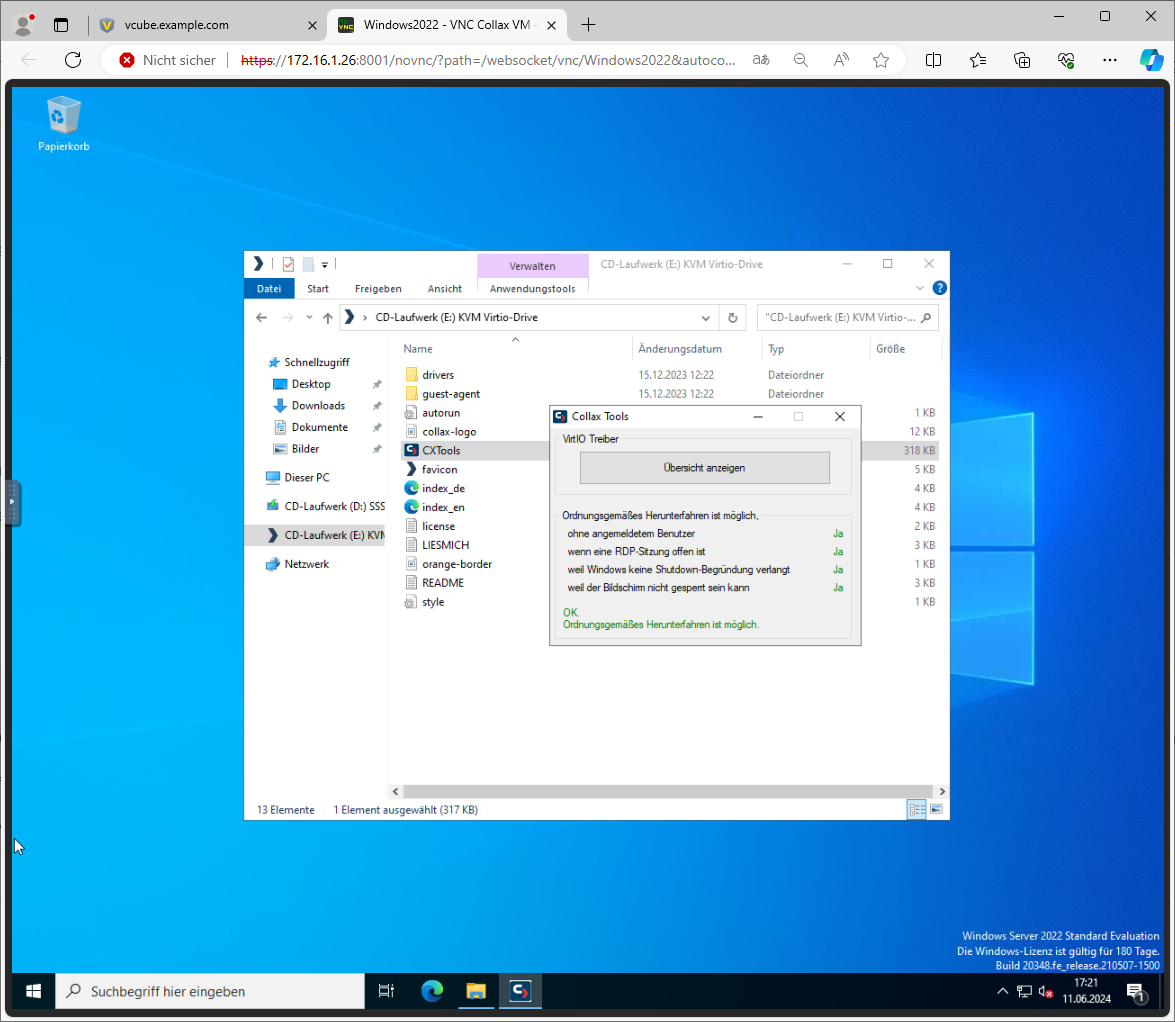
Task: Open the Anwendungstools ribbon tab
Action: [532, 288]
